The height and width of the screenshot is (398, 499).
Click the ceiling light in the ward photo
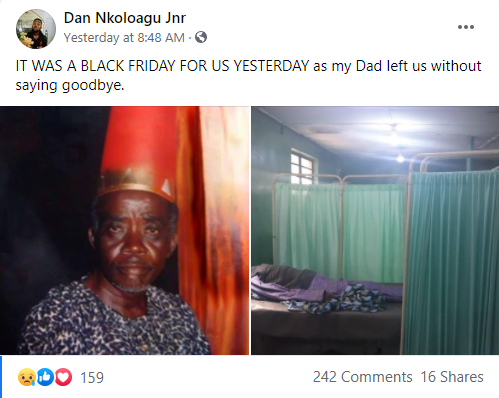click(394, 134)
